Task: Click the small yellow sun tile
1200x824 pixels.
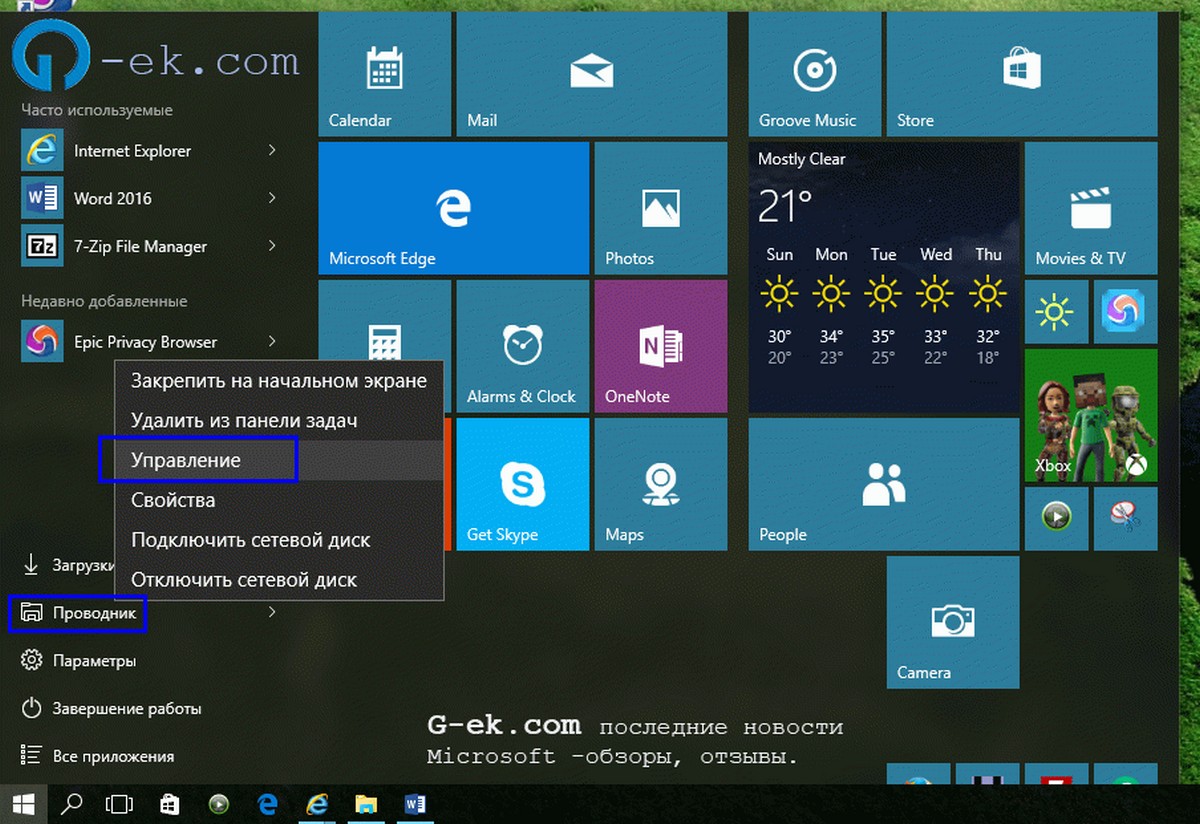Action: (1056, 312)
